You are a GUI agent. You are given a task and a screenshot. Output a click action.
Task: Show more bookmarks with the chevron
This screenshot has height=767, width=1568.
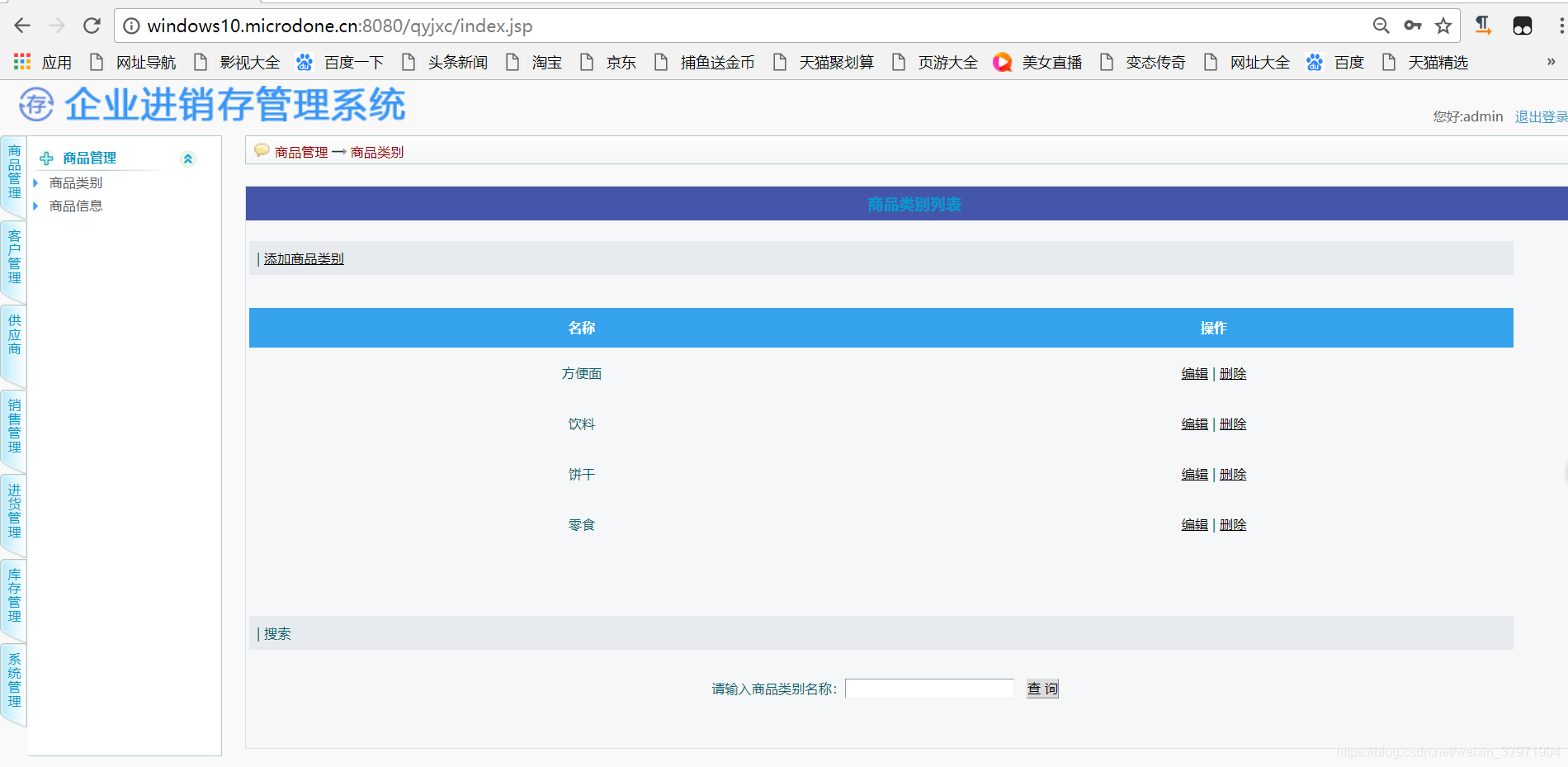coord(1551,62)
